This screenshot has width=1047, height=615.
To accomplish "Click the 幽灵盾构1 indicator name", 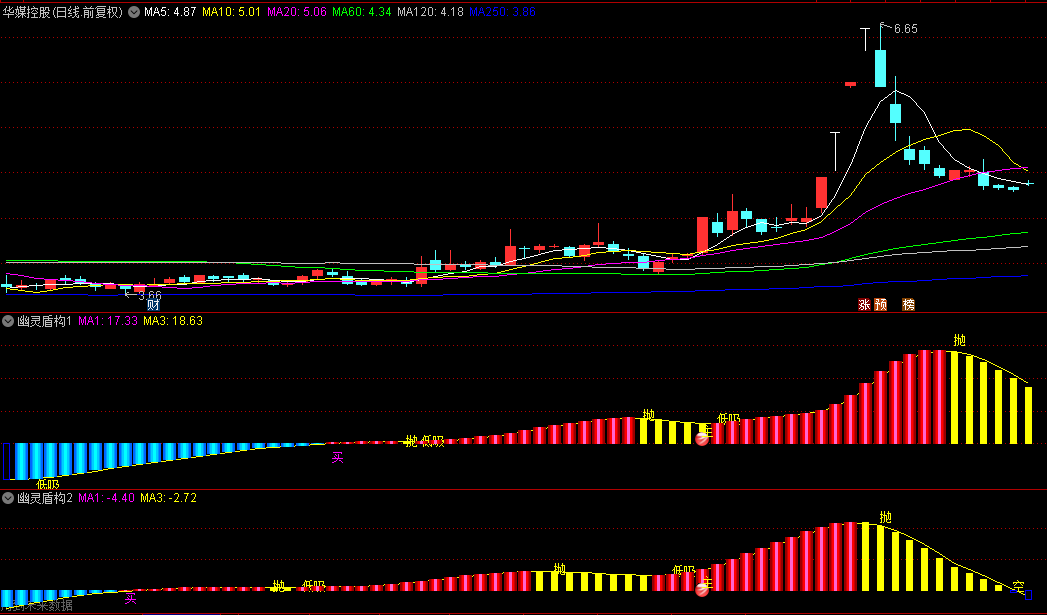I will point(44,321).
